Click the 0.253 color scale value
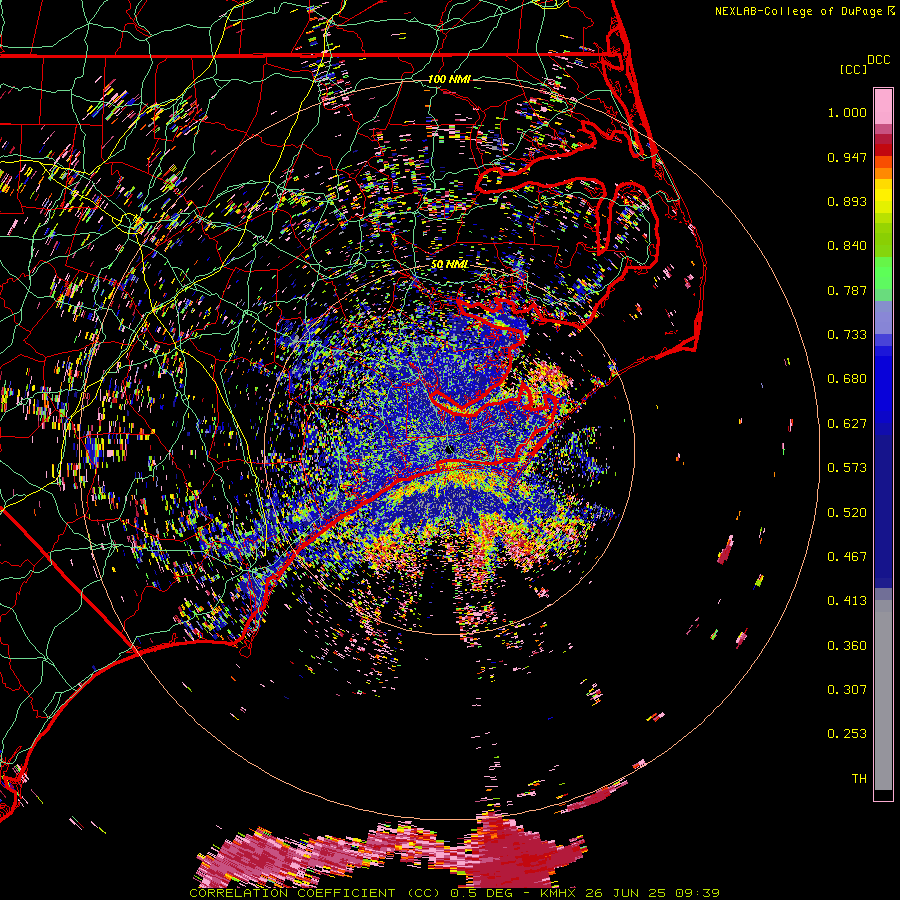Image resolution: width=900 pixels, height=900 pixels. click(847, 734)
